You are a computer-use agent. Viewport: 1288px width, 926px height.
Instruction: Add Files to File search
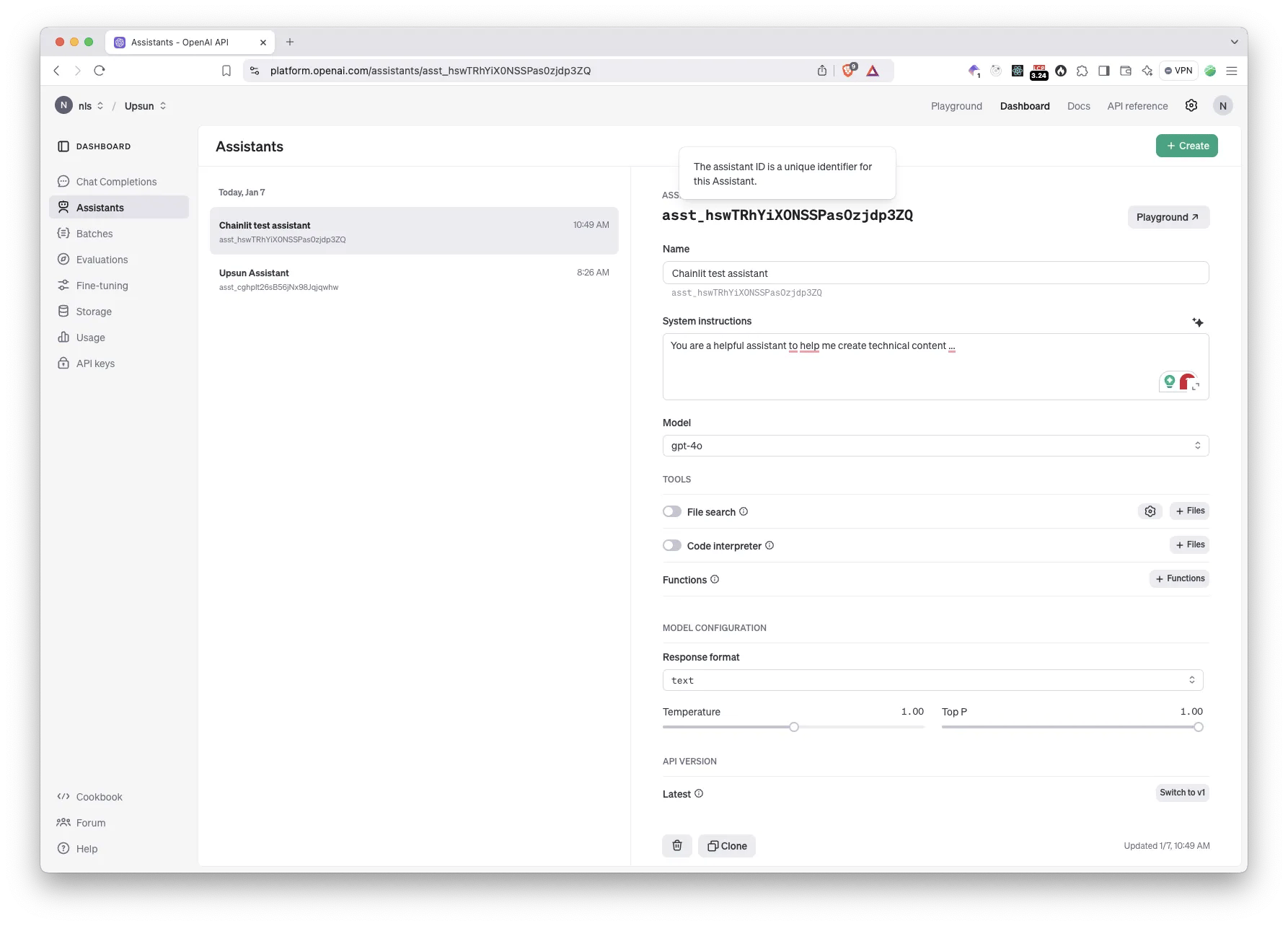click(x=1190, y=511)
